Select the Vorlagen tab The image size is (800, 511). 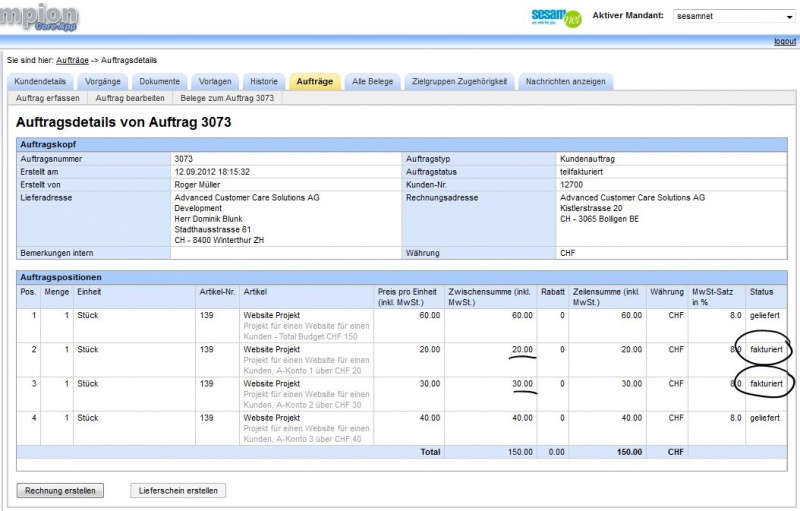click(x=215, y=81)
